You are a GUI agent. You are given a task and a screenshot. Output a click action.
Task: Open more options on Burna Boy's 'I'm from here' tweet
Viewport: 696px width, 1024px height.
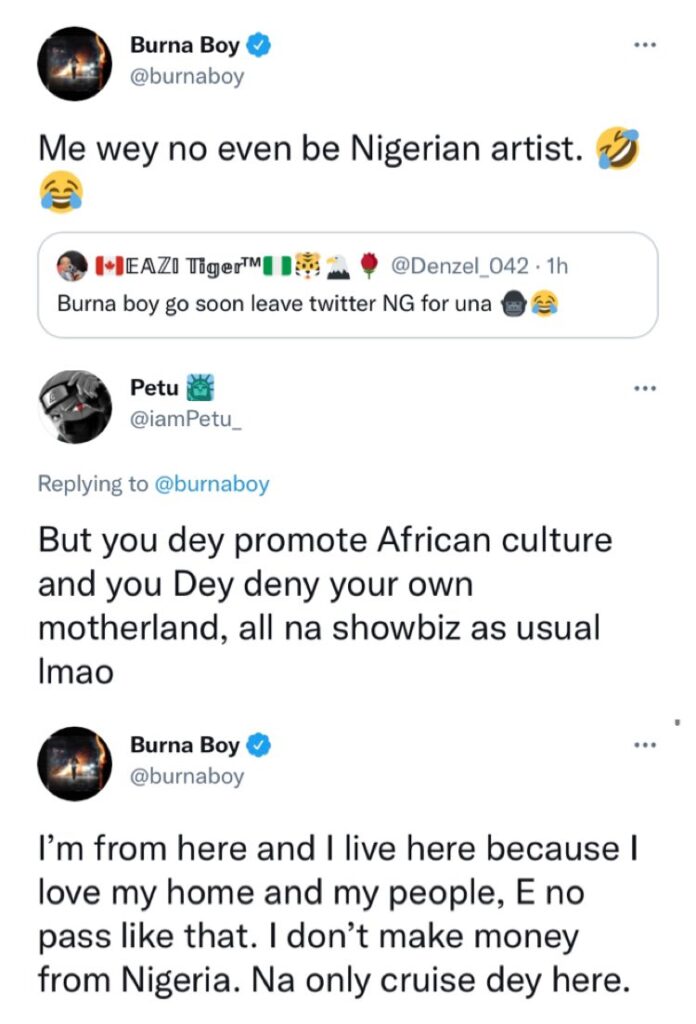click(646, 745)
